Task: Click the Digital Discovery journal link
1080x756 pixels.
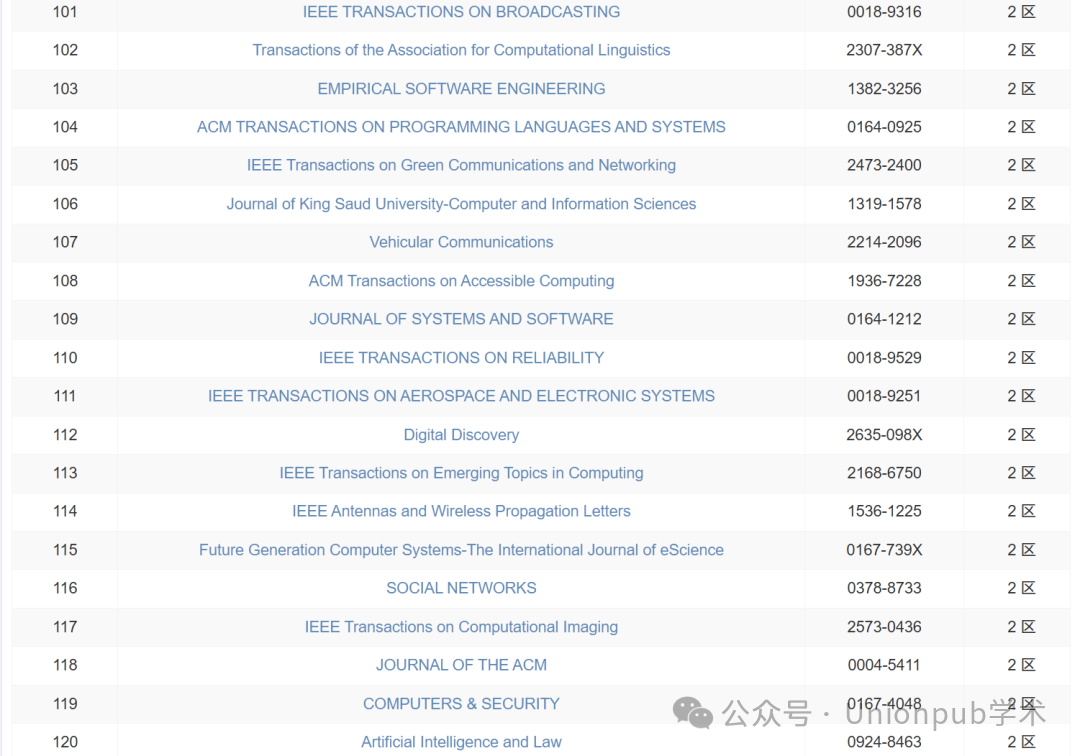Action: pyautogui.click(x=461, y=434)
